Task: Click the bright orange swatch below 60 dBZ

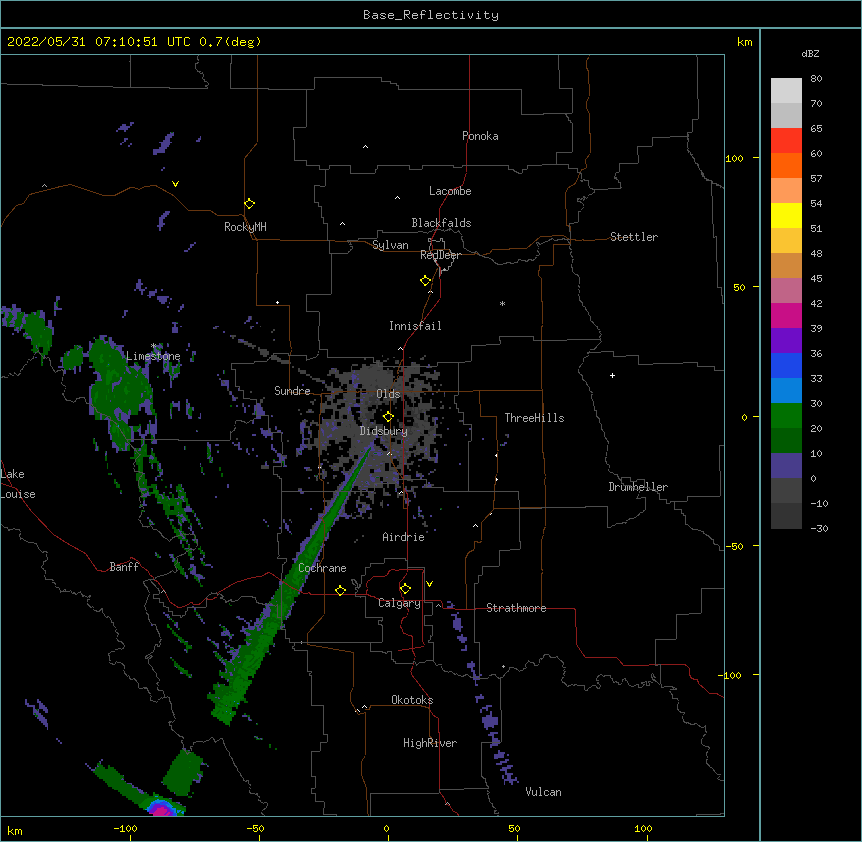Action: (x=786, y=165)
